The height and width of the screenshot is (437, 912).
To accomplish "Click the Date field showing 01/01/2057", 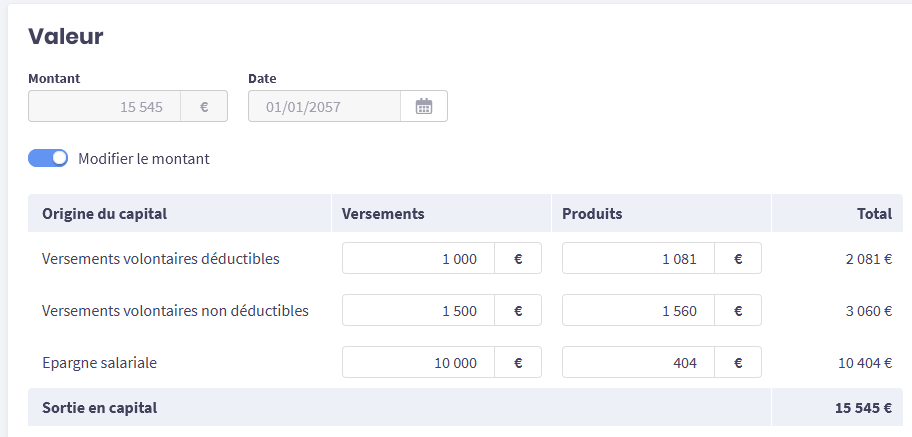I will [324, 107].
